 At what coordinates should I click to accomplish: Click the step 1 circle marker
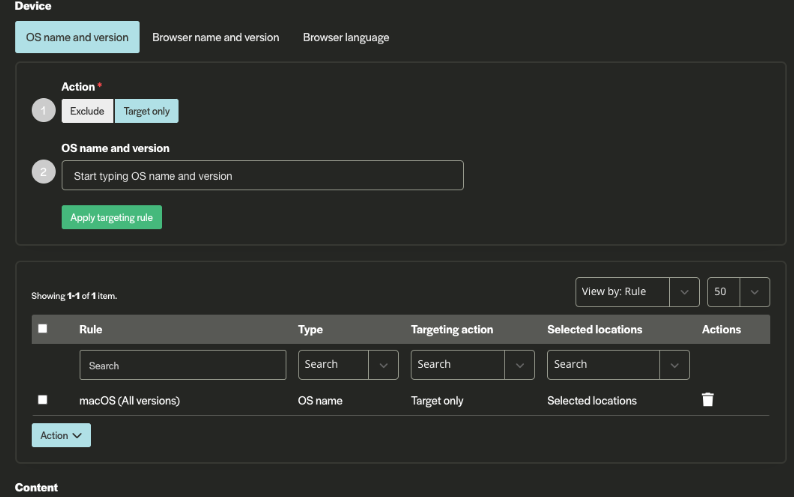pos(43,110)
